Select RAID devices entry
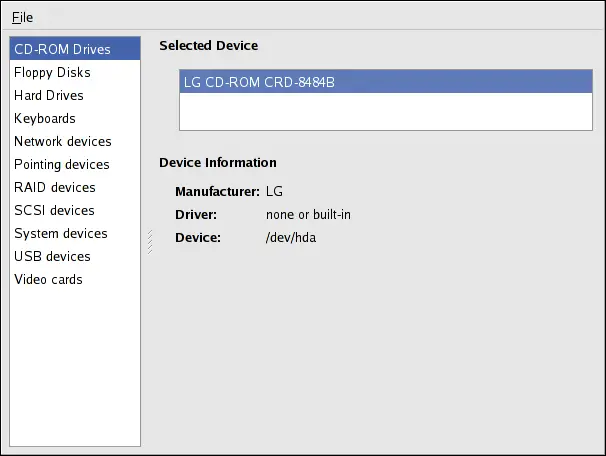The image size is (606, 456). point(55,187)
